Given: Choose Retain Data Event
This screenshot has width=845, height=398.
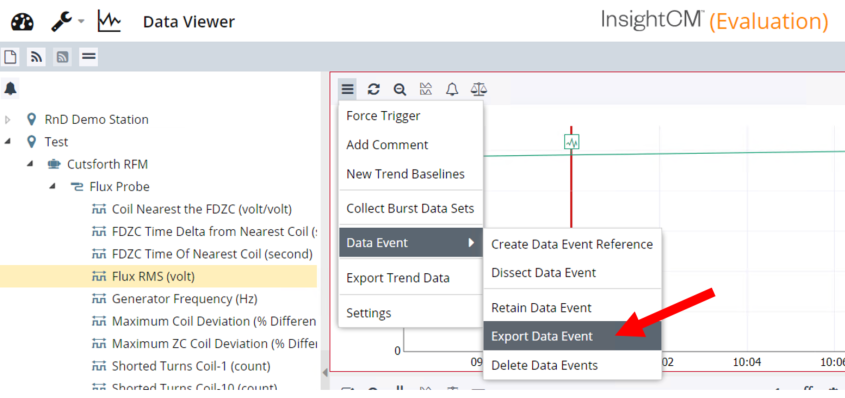Looking at the screenshot, I should (572, 308).
